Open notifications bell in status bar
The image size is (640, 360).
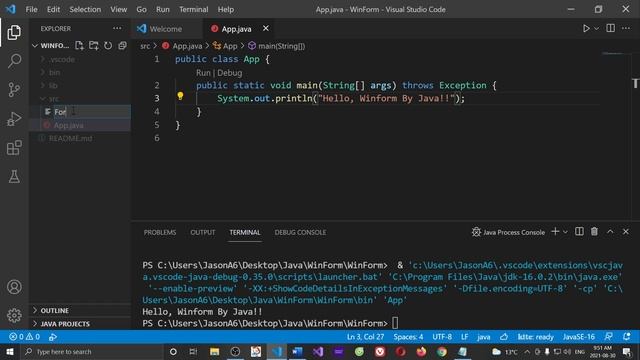click(627, 337)
